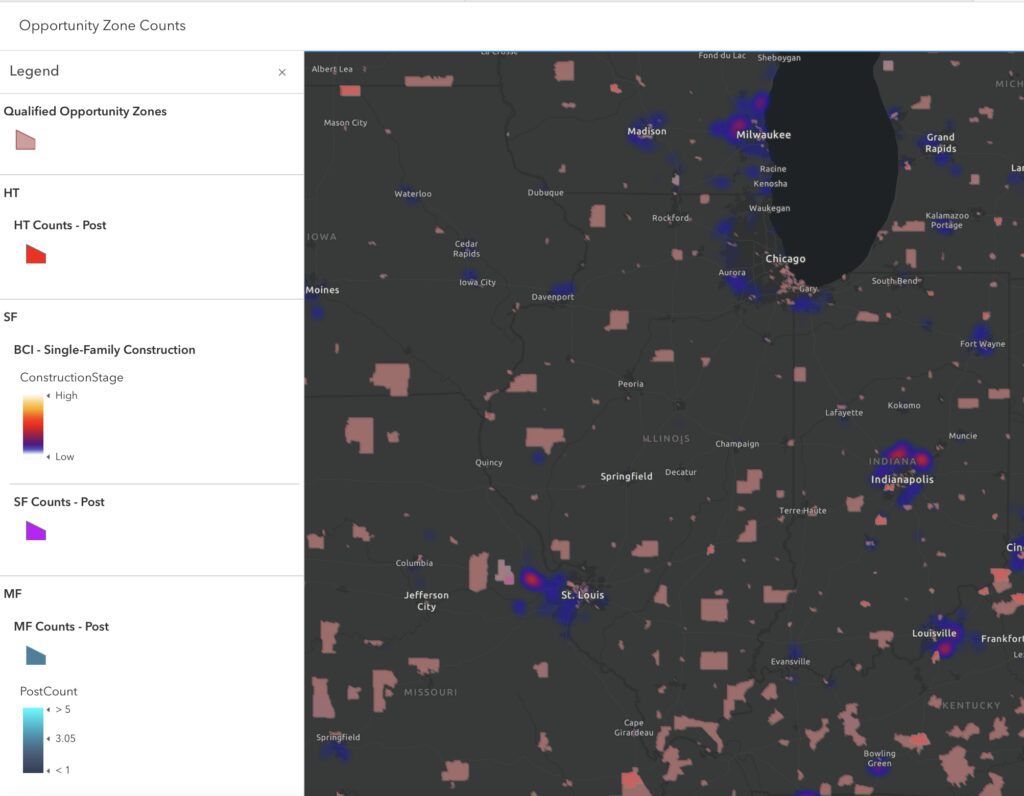Click the red HT Counts - Post symbol
Screen dimensions: 1024x796
click(x=36, y=253)
